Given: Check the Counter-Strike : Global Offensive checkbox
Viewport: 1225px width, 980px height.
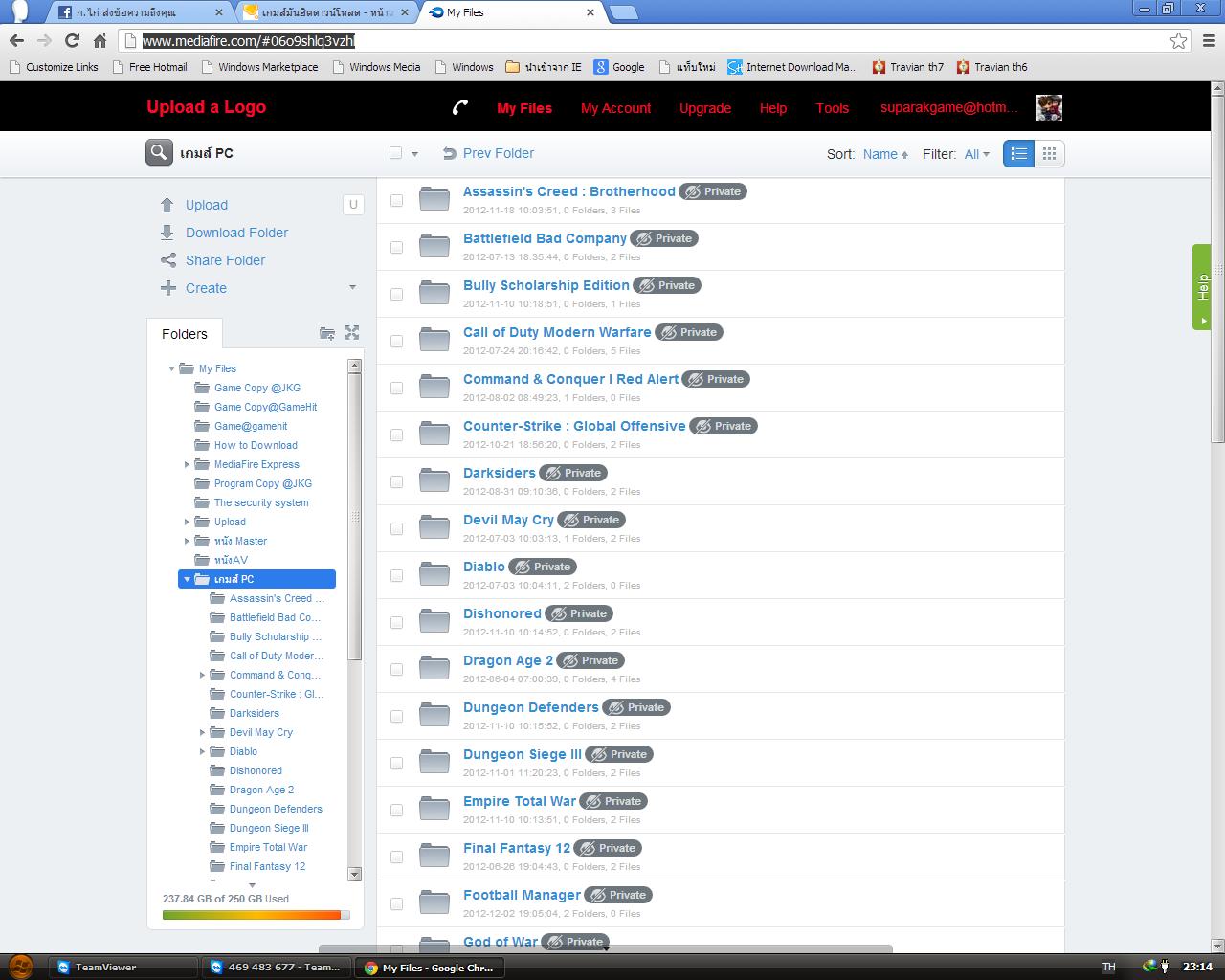Looking at the screenshot, I should tap(396, 434).
